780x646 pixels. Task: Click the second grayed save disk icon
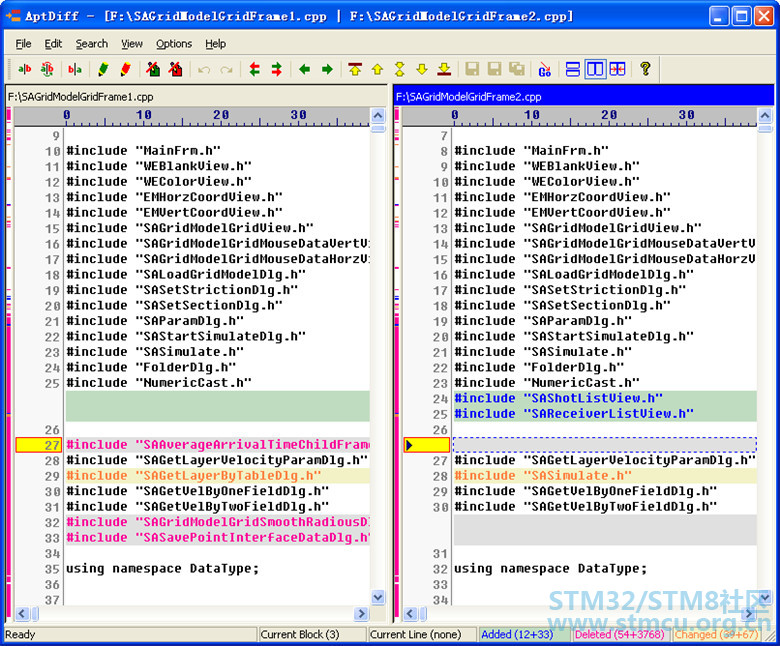(x=494, y=69)
